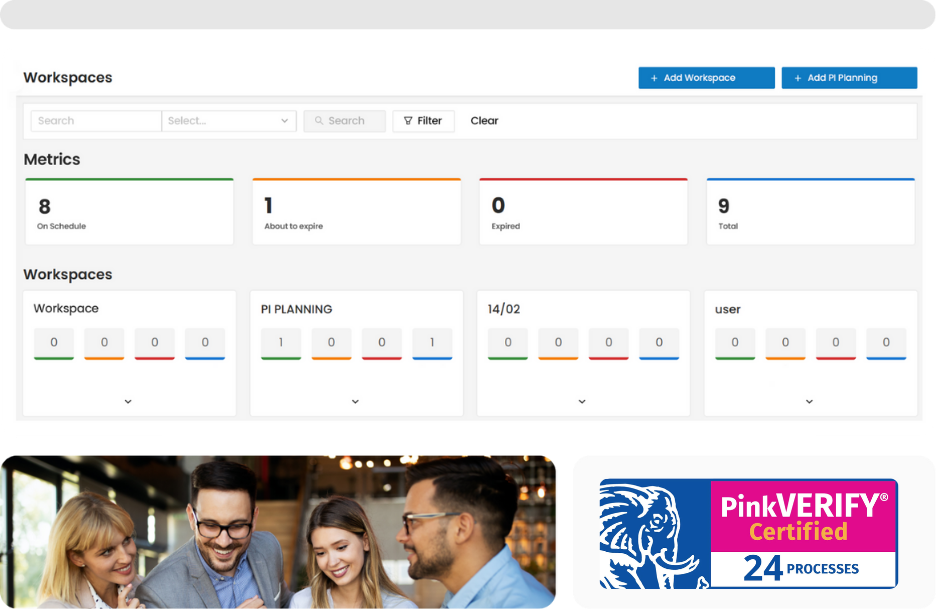Expand the 14/02 card chevron

pyautogui.click(x=582, y=402)
